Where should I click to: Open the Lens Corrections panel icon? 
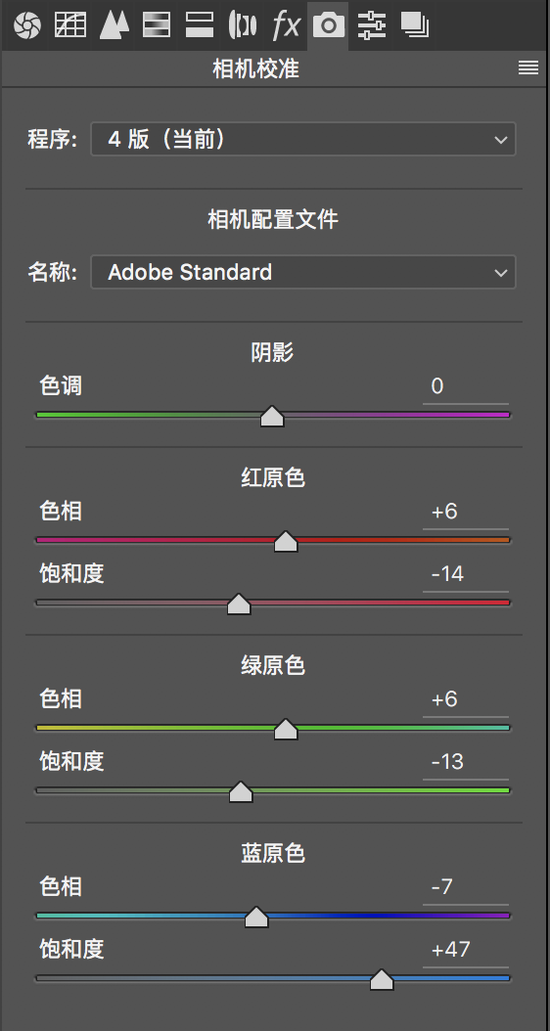pyautogui.click(x=242, y=25)
